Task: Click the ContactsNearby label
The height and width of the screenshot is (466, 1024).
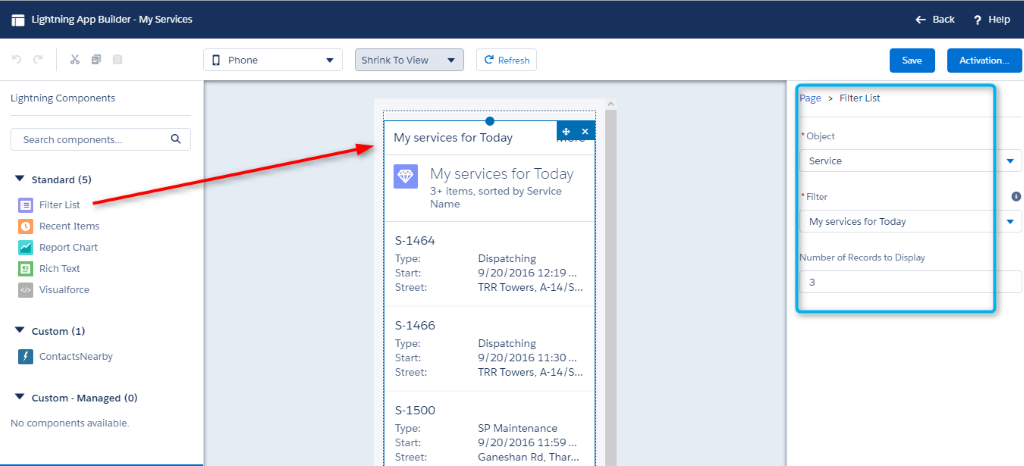Action: tap(76, 356)
